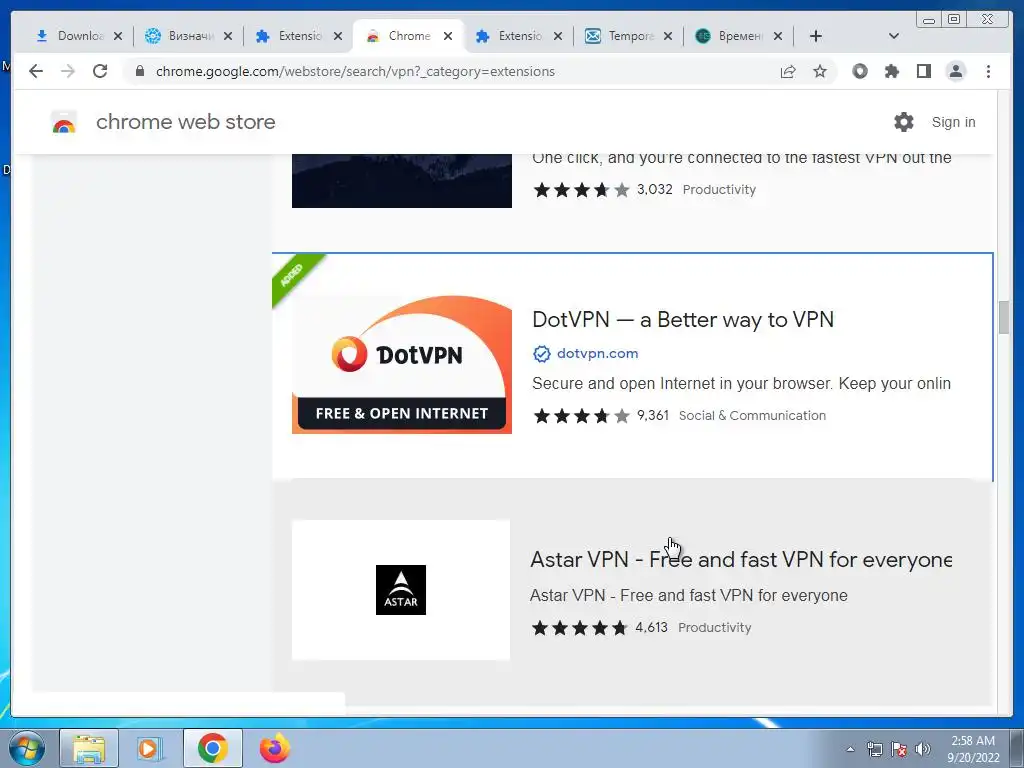Click the DotVPN promotional thumbnail
This screenshot has height=768, width=1024.
402,365
